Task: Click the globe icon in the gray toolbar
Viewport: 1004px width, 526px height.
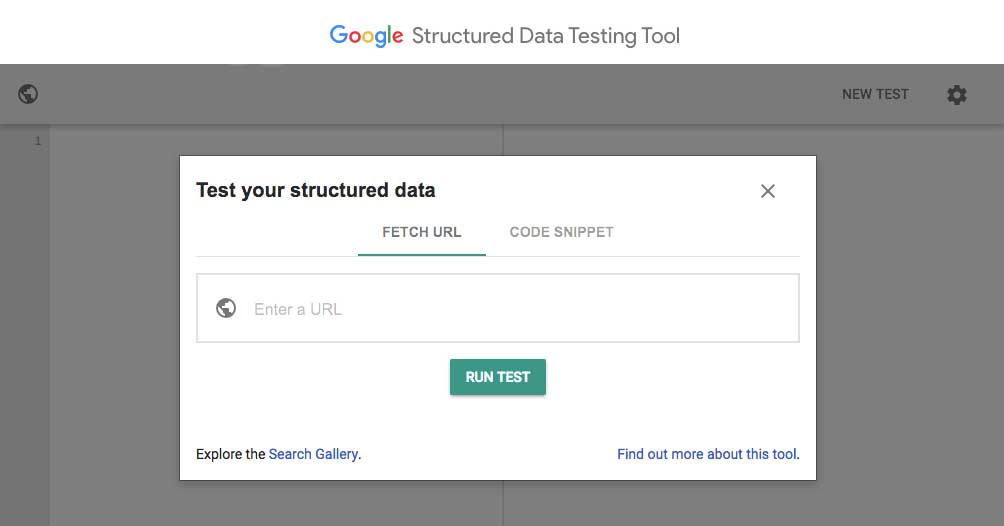Action: click(x=28, y=94)
